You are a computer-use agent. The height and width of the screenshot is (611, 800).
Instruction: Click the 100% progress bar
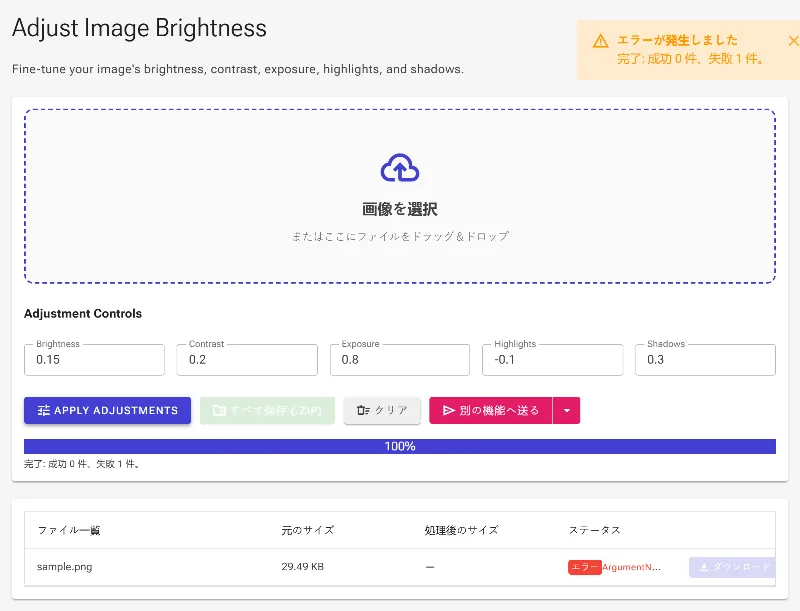click(400, 446)
